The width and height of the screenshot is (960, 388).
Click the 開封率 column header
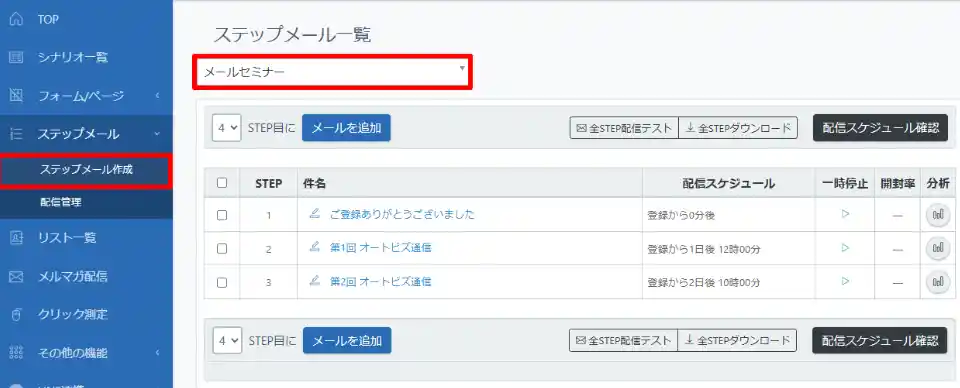[898, 183]
